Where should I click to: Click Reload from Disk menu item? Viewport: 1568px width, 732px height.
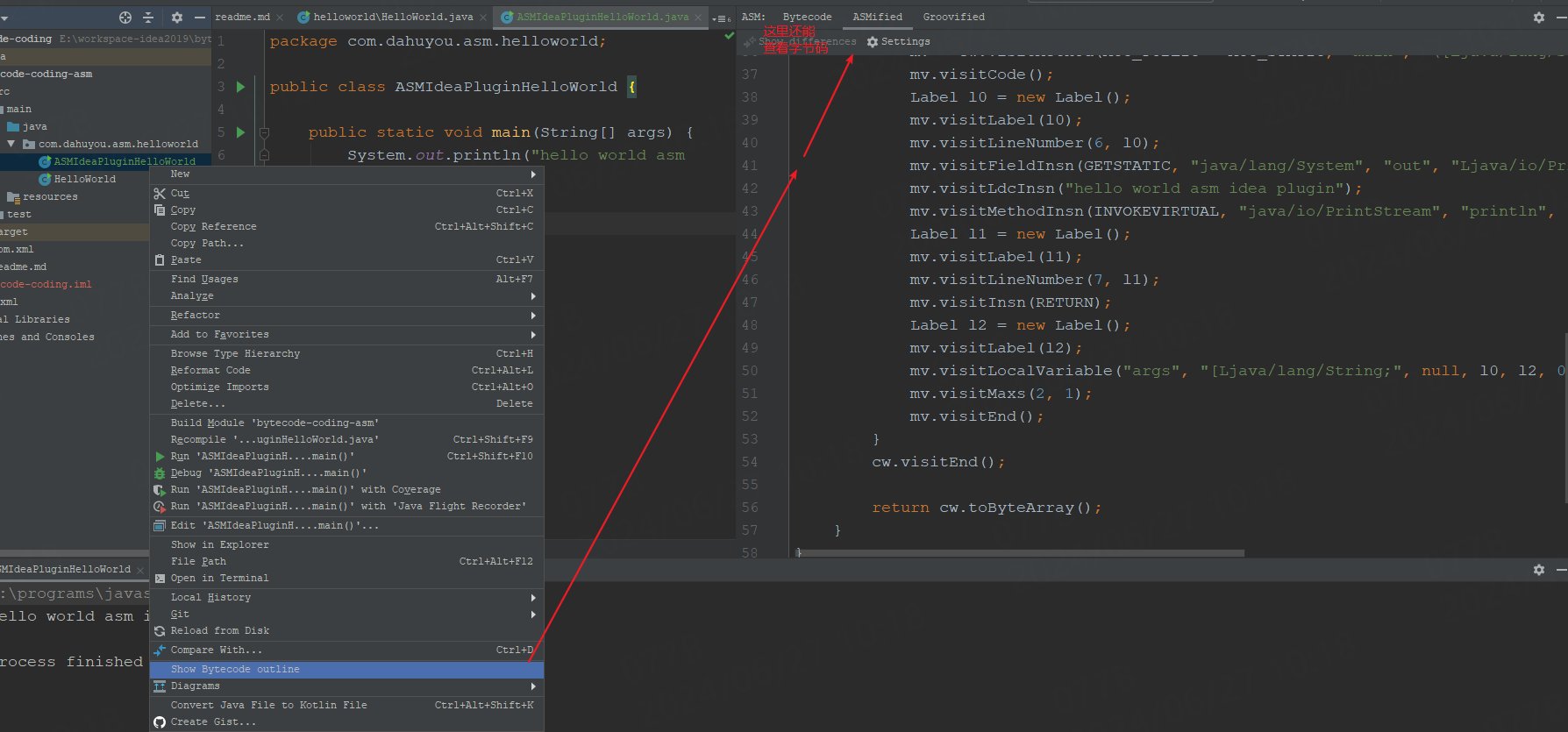[346, 630]
